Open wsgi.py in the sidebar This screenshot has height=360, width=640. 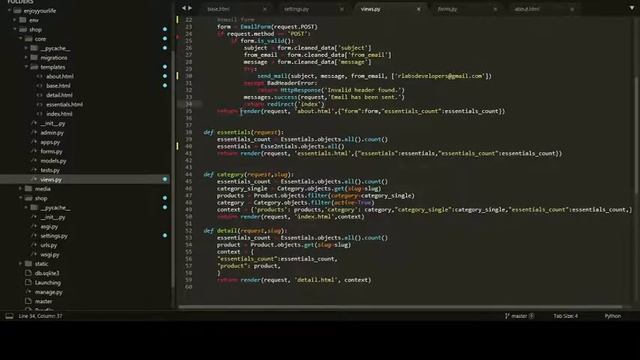50,255
